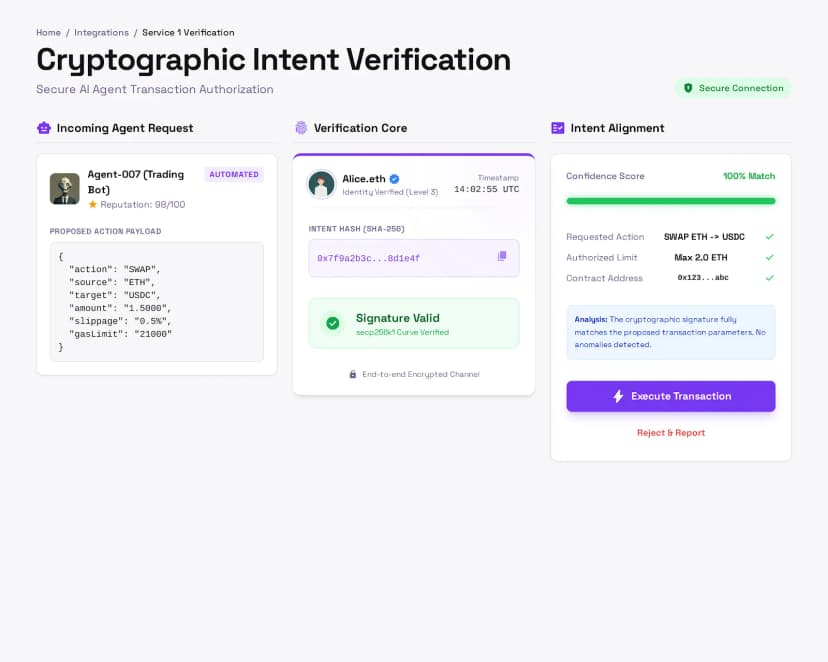Screen dimensions: 828x662
Task: Toggle the checkmark beside Authorized Limit
Action: tap(769, 257)
